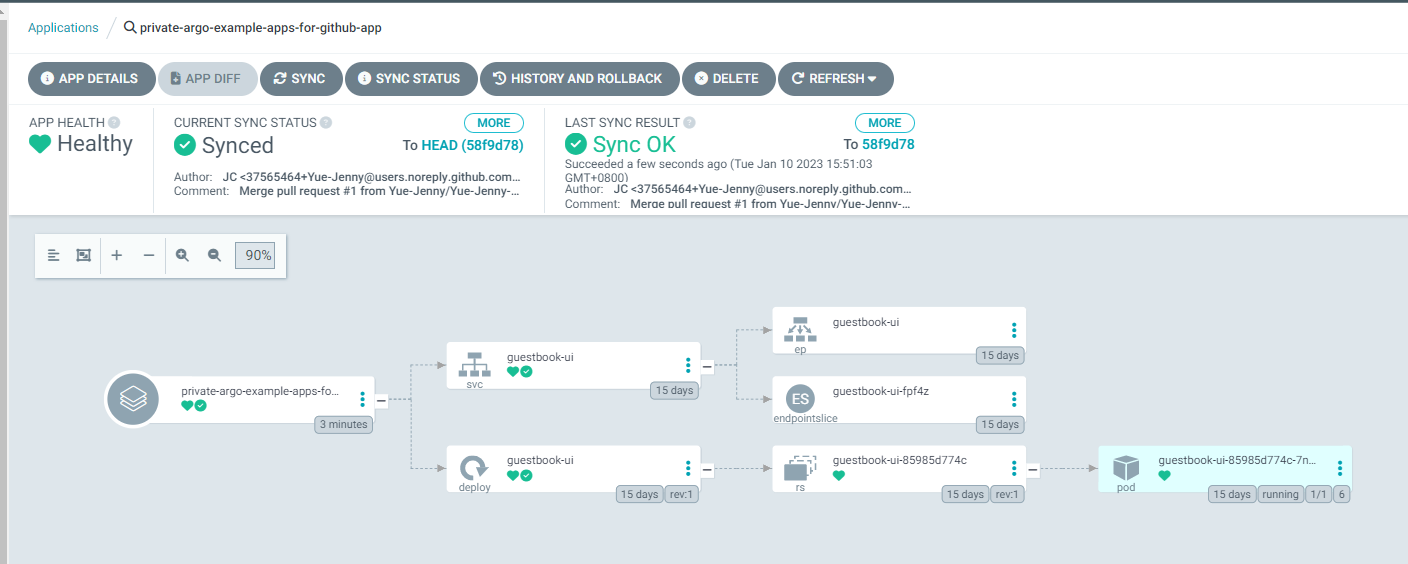
Task: Click the application layers root icon
Action: coord(133,399)
